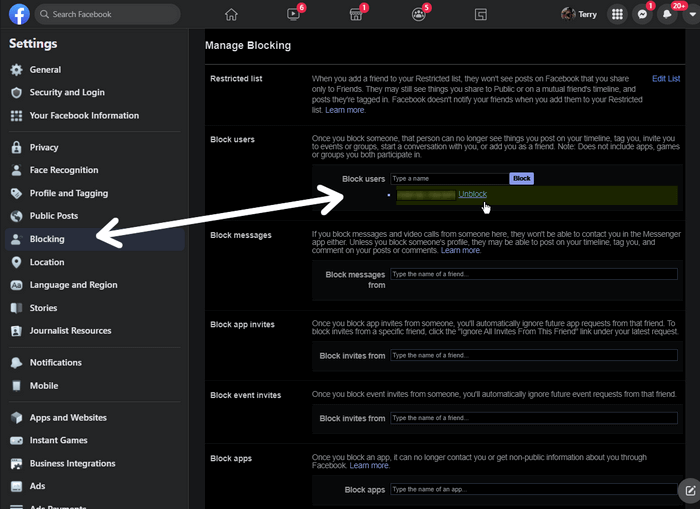This screenshot has width=700, height=509.
Task: Open Language and Region label
Action: tap(74, 285)
